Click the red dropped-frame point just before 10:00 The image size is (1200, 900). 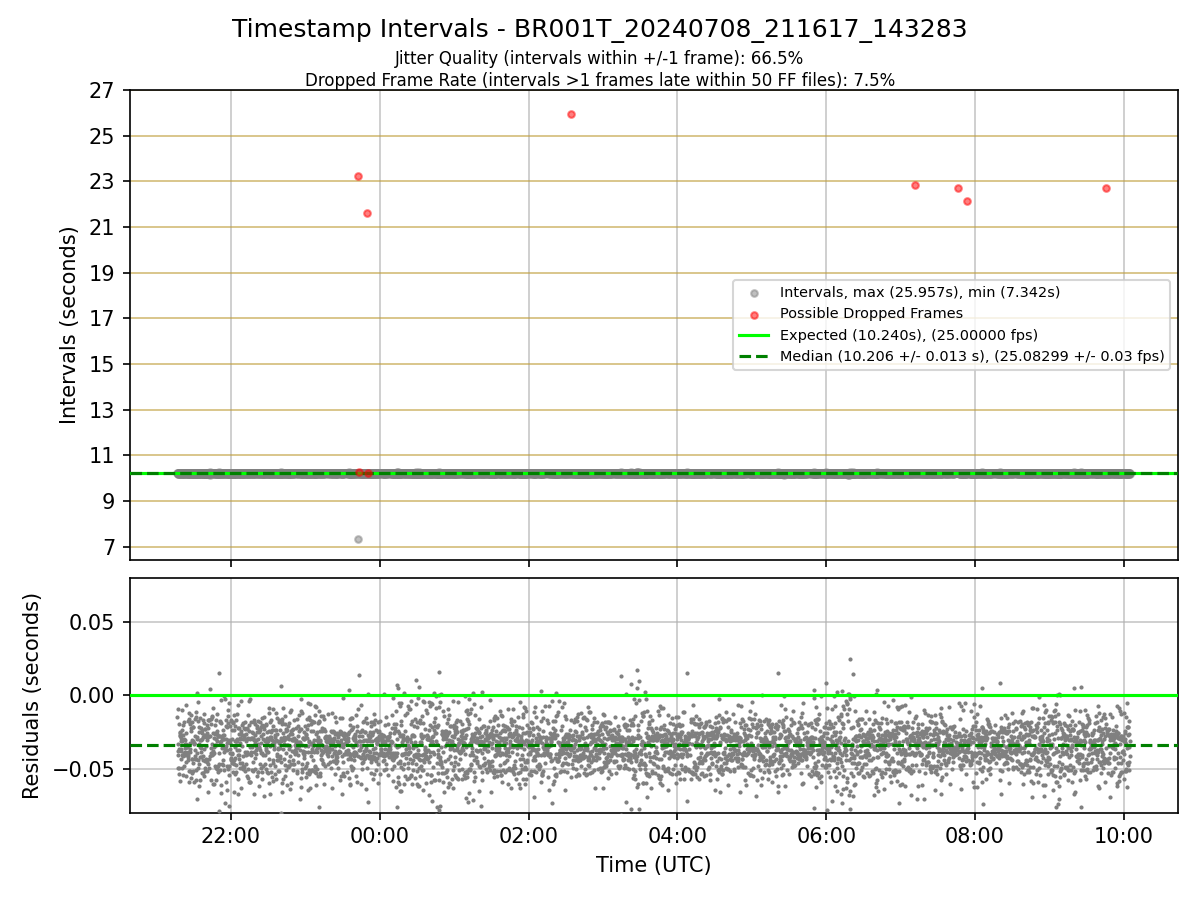point(1106,188)
